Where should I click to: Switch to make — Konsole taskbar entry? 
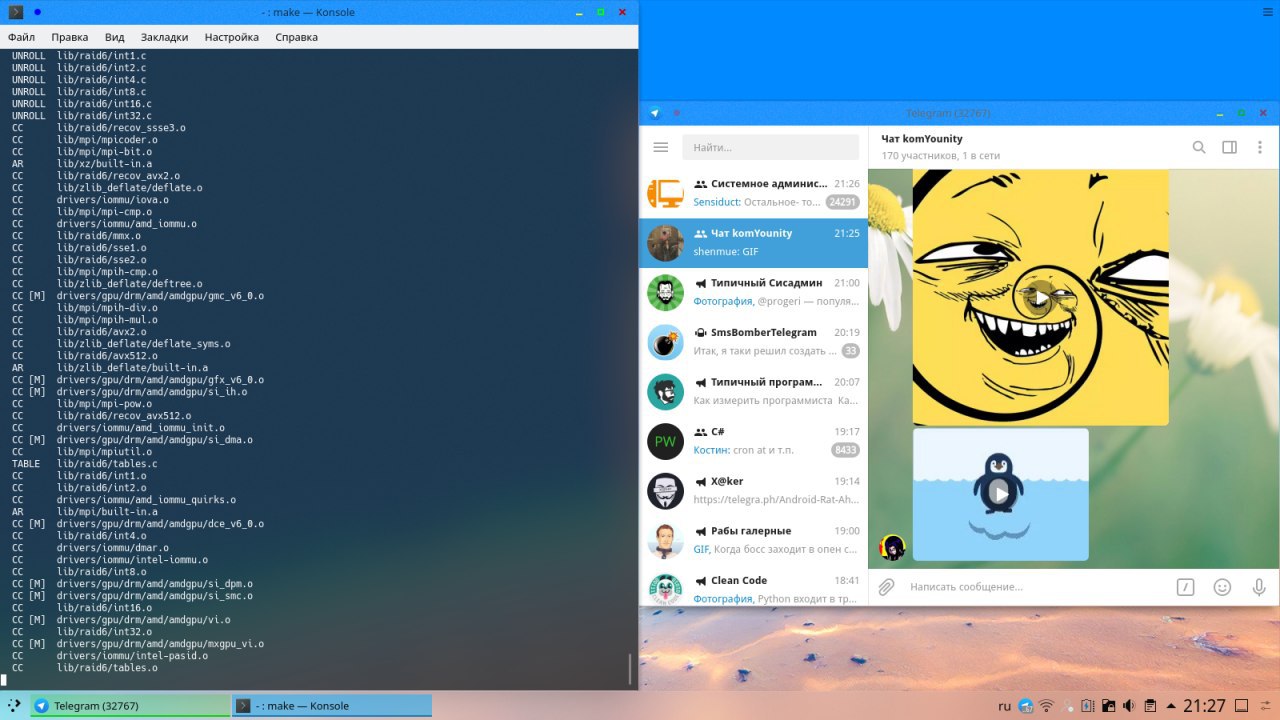coord(332,706)
